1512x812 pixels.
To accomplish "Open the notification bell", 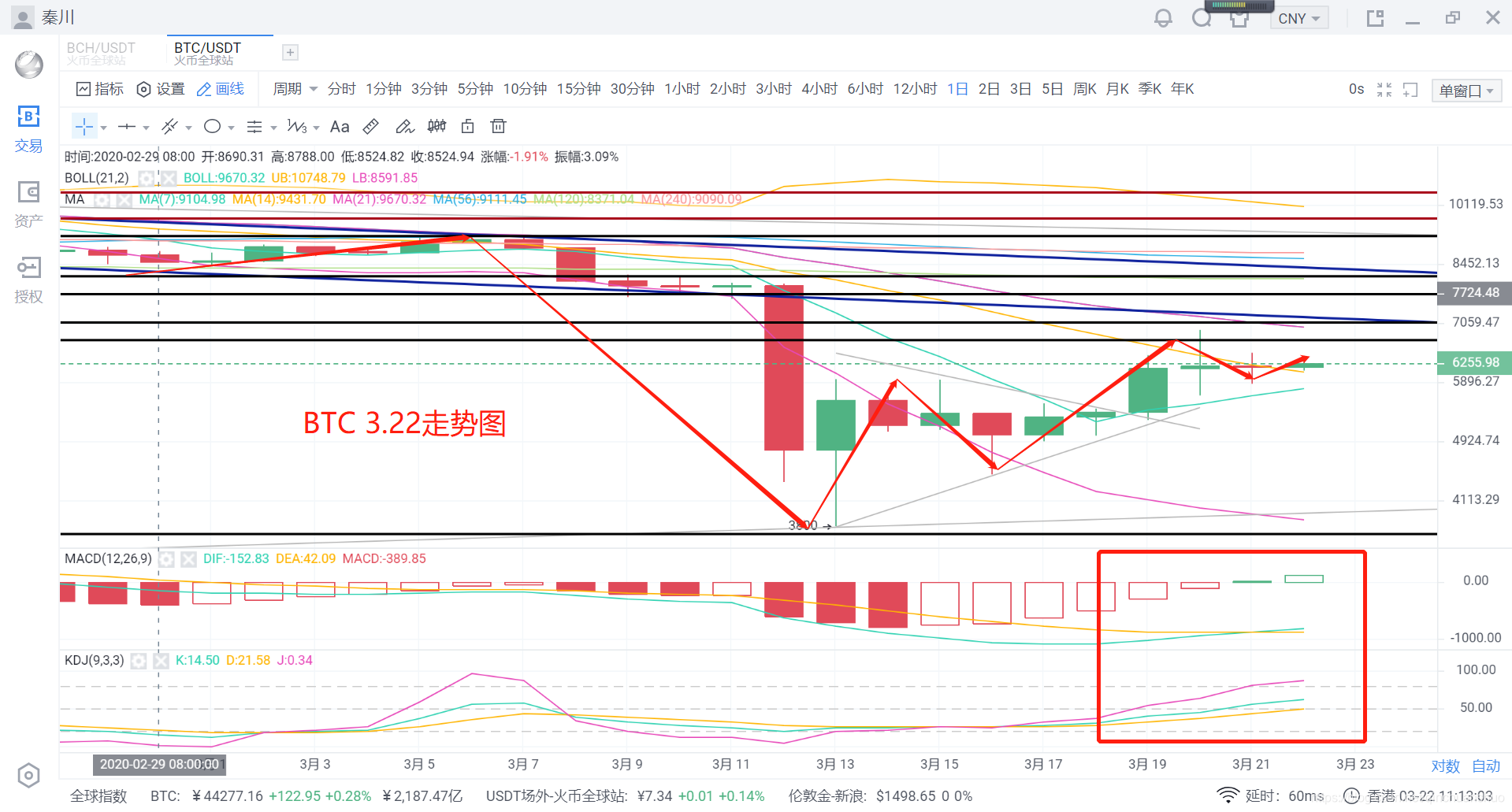I will (x=1163, y=18).
